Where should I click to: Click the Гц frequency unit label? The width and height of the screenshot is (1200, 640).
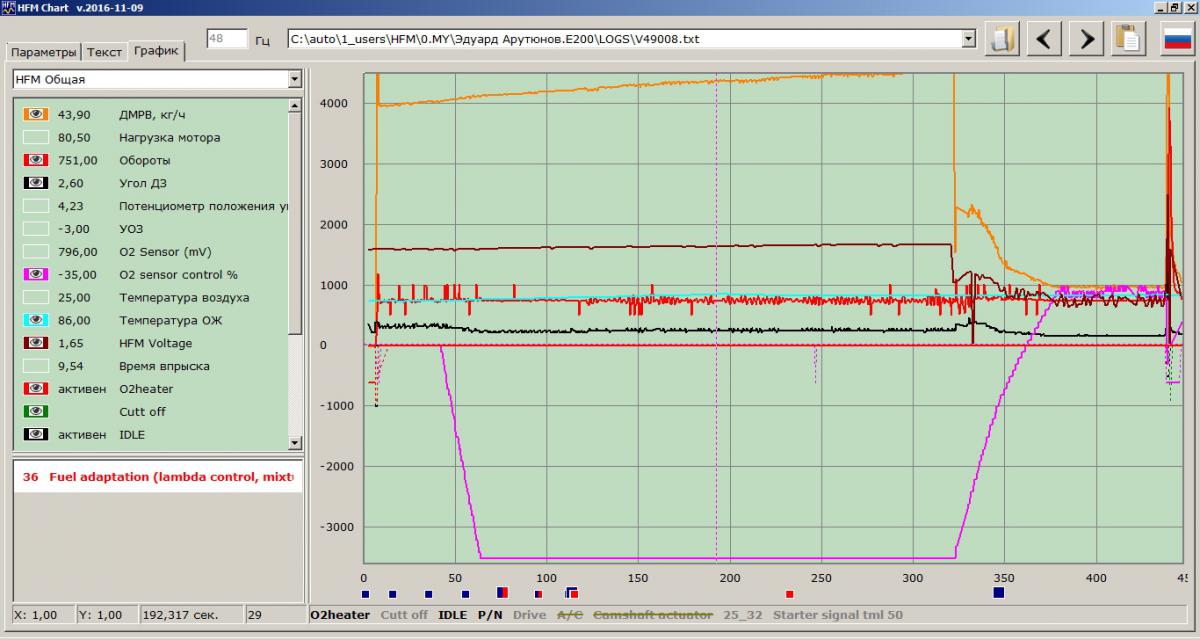[263, 41]
